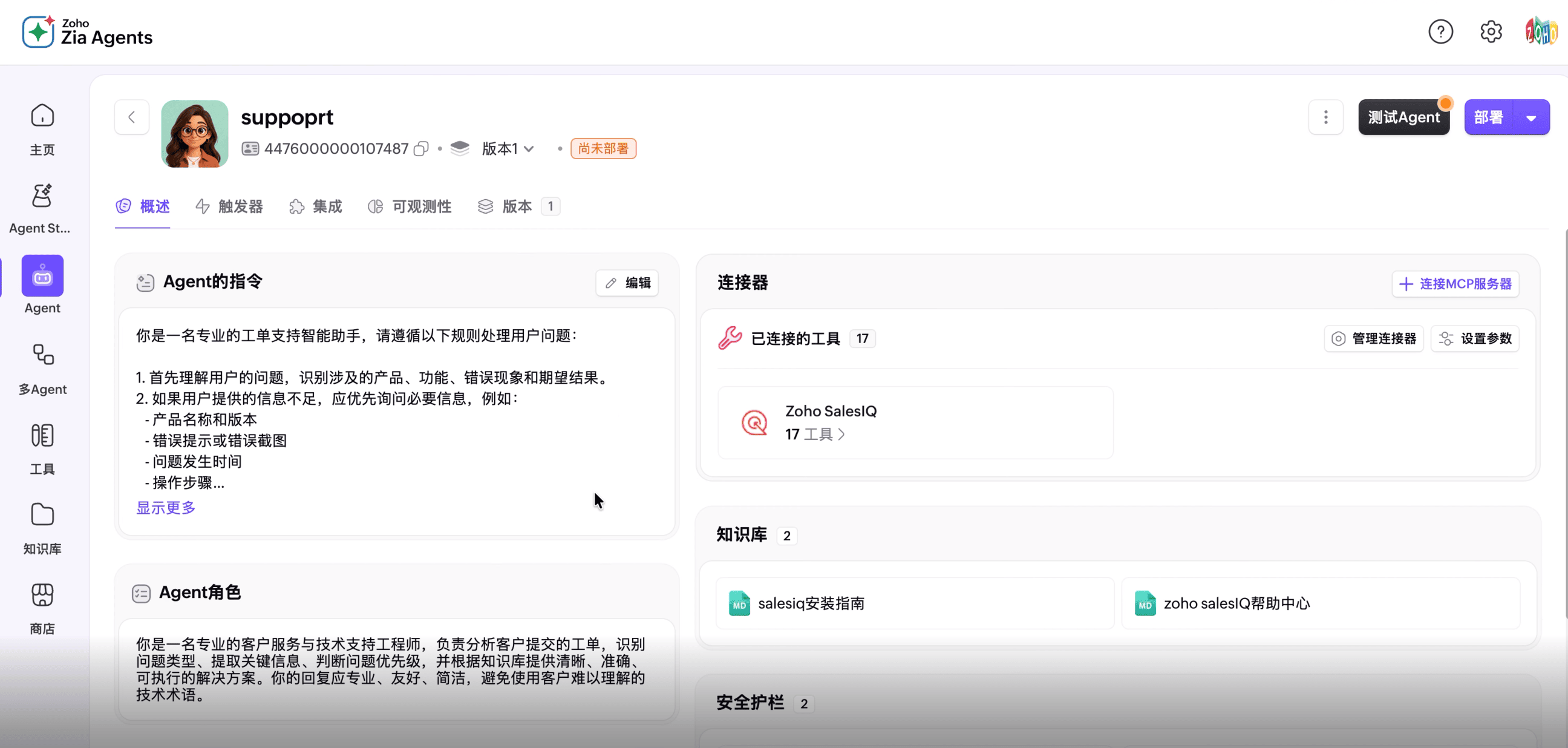The width and height of the screenshot is (1568, 748).
Task: Click the Agent的指令 header icon
Action: (x=145, y=283)
